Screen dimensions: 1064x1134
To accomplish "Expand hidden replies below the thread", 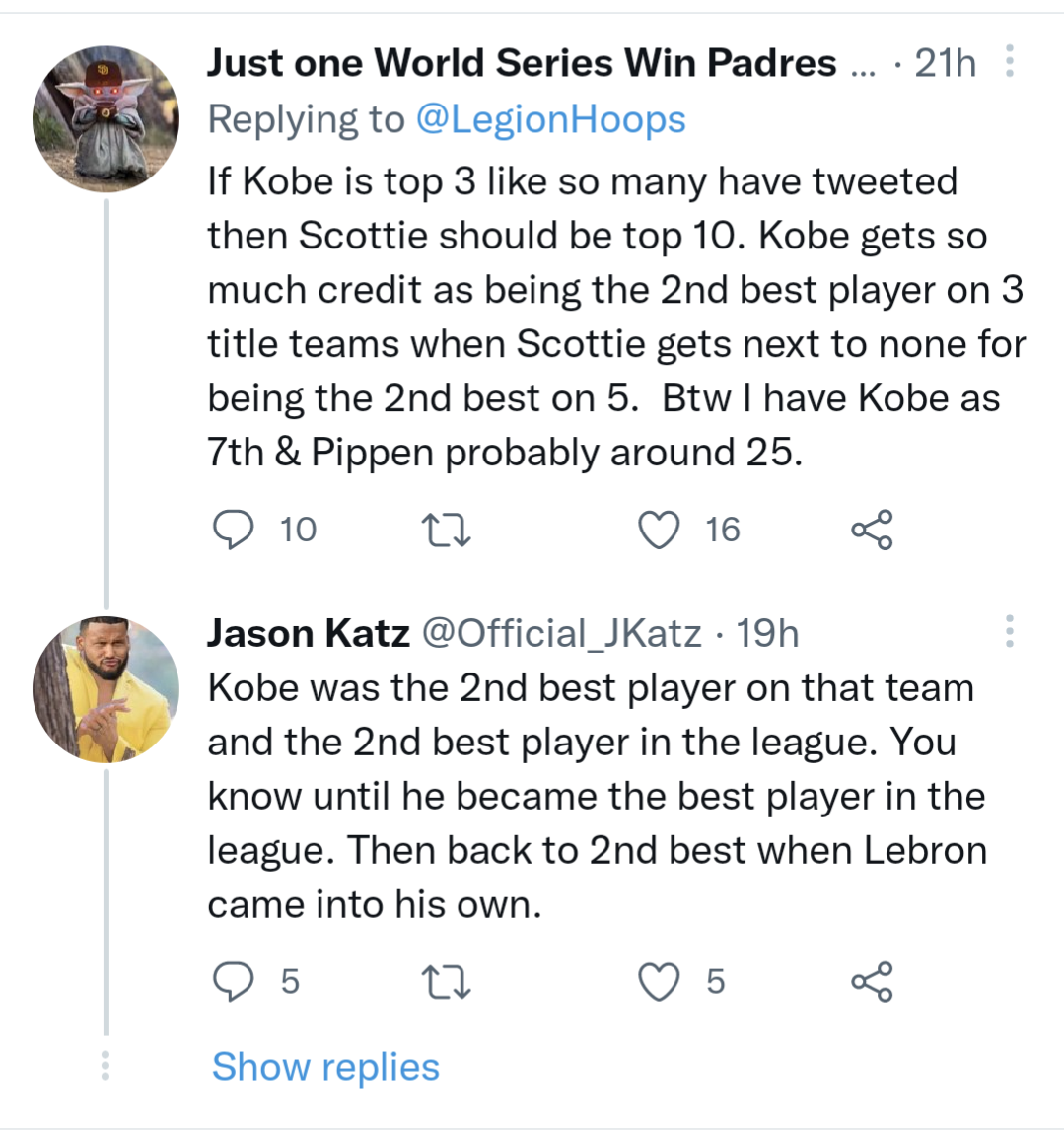I will pyautogui.click(x=325, y=1066).
